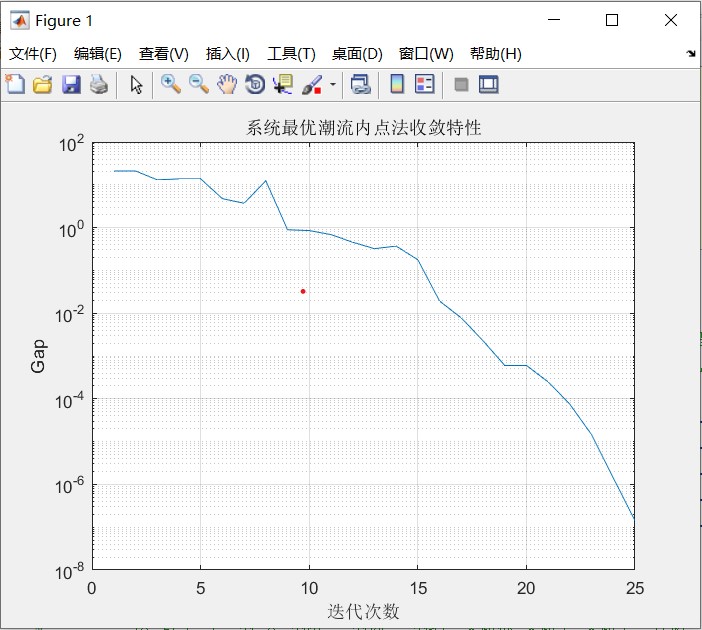Click x-axis tick label 20
Screen dimensions: 702x630
coord(526,588)
